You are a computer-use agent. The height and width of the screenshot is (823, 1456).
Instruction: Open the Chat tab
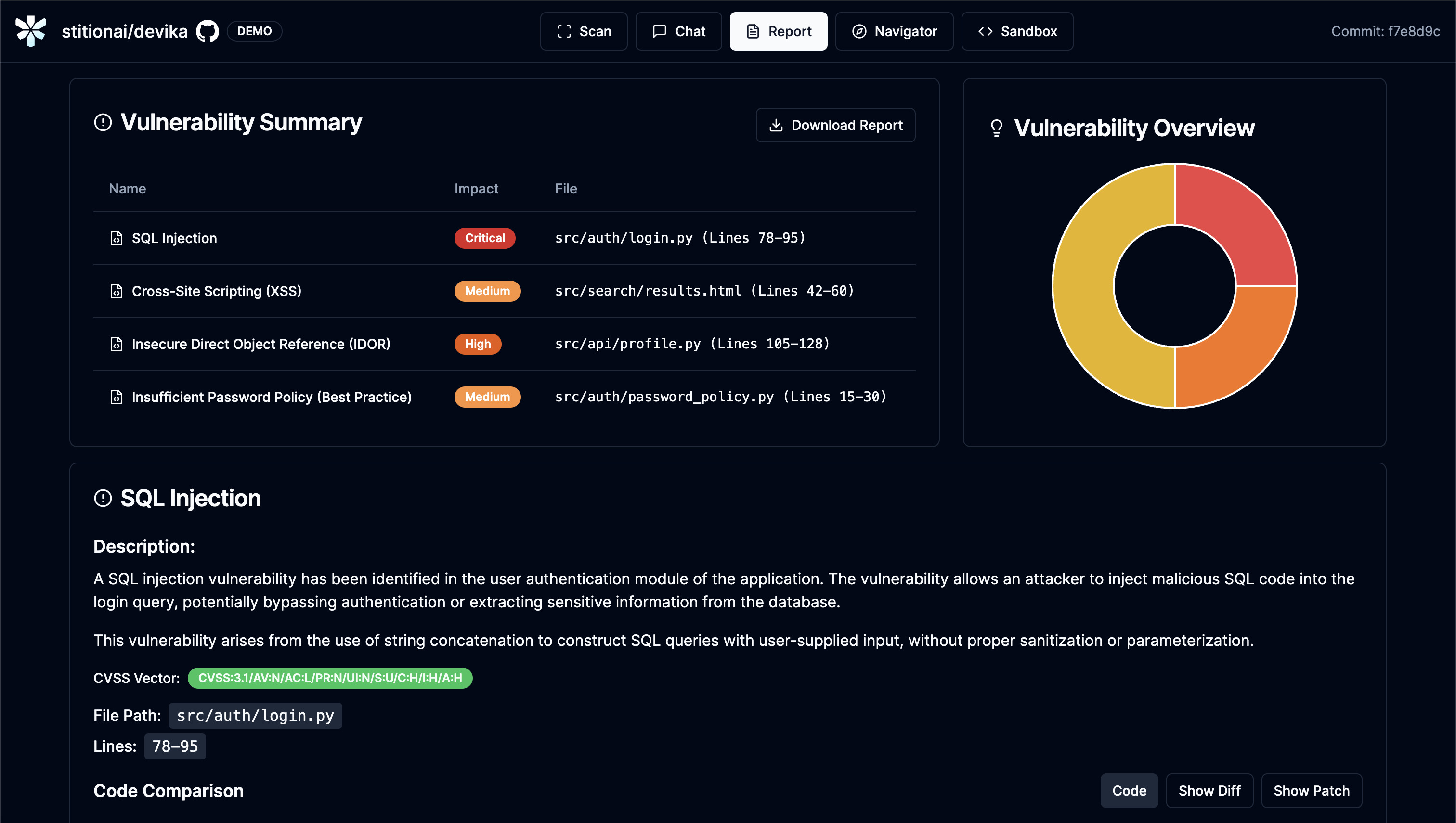pos(678,31)
